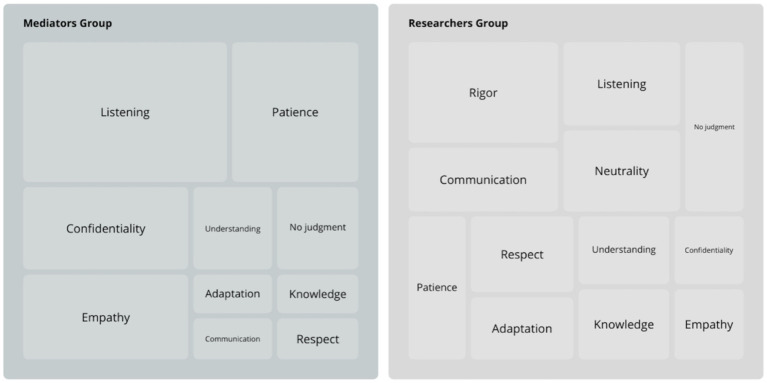Select the Understanding tile in Mediators Group
Screen dimensions: 767x383
[232, 228]
